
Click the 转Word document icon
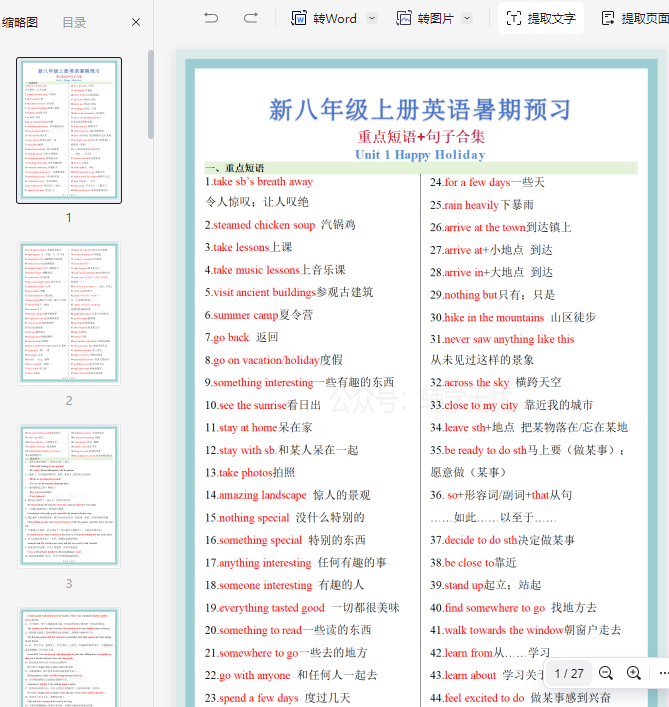pyautogui.click(x=300, y=18)
